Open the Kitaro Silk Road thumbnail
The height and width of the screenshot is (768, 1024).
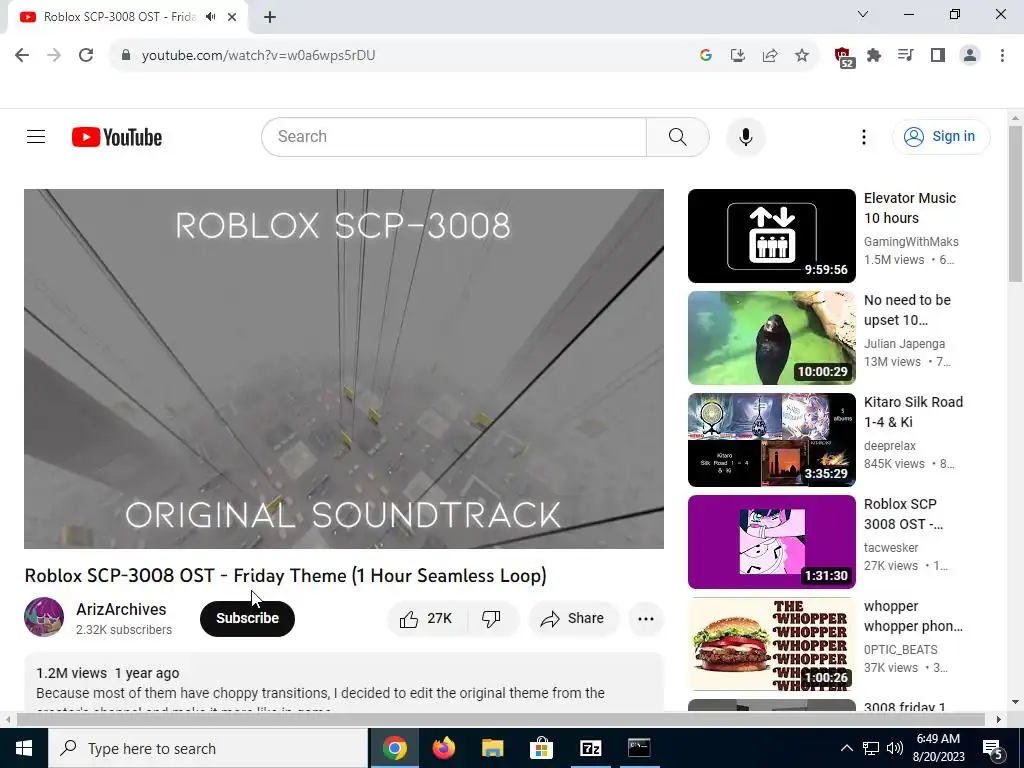[x=771, y=440]
